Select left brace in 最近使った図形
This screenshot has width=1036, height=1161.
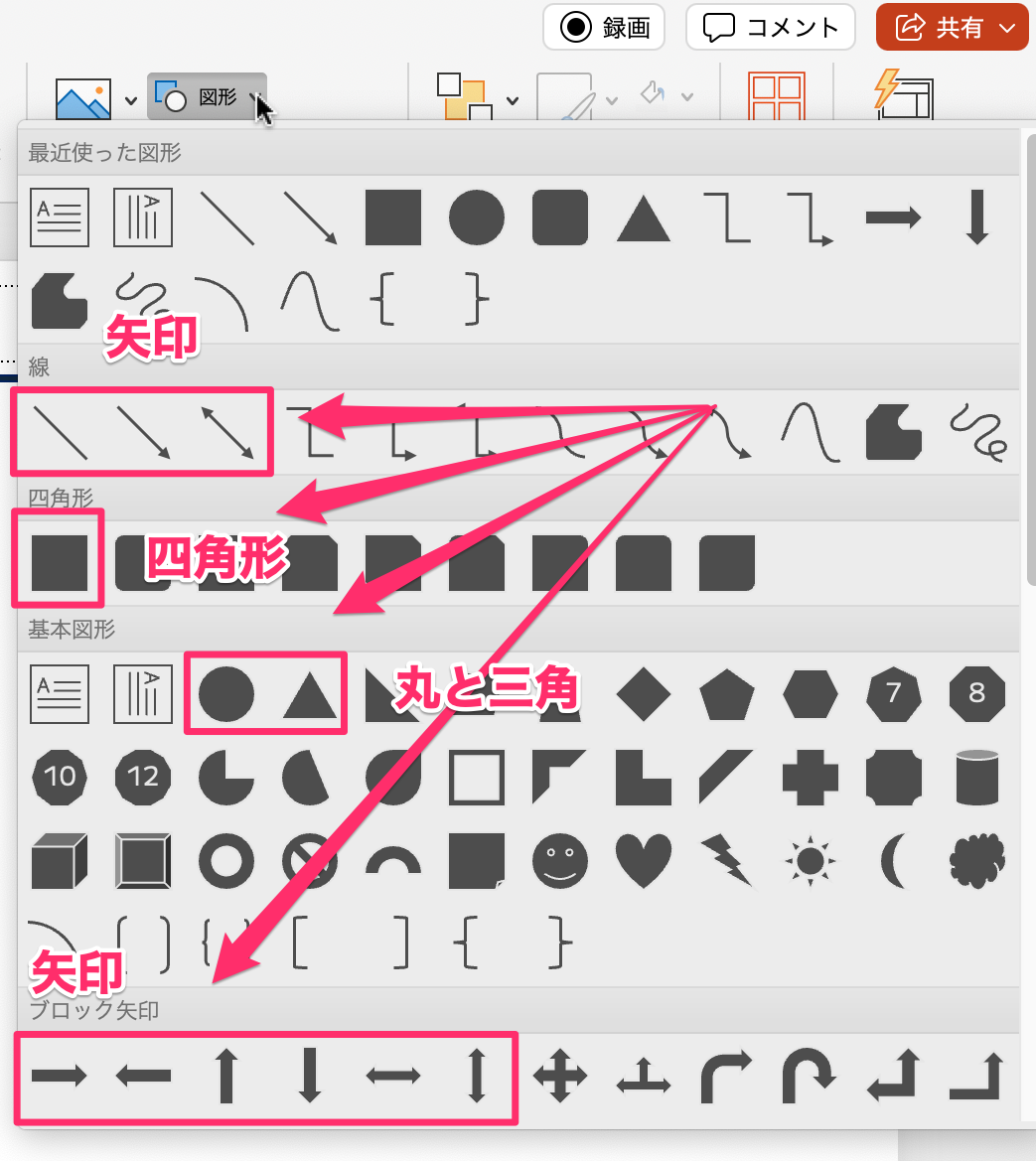(381, 300)
